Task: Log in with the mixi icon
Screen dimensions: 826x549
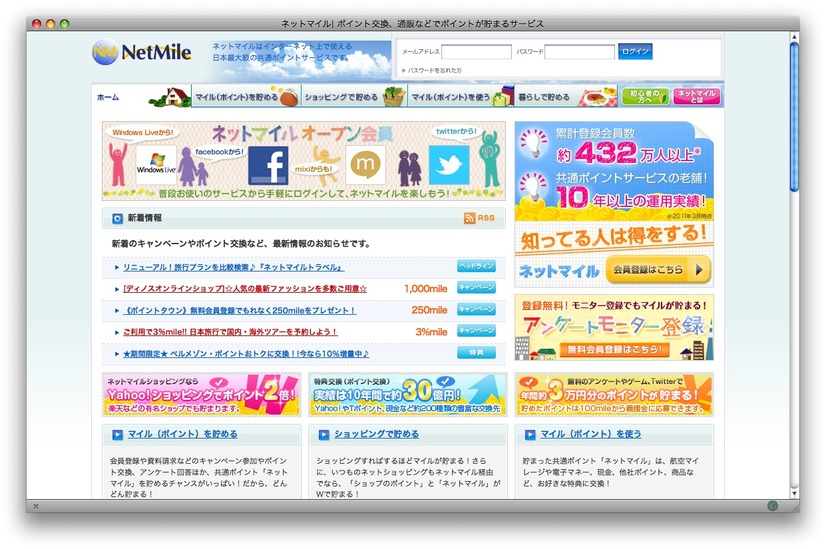Action: [366, 165]
